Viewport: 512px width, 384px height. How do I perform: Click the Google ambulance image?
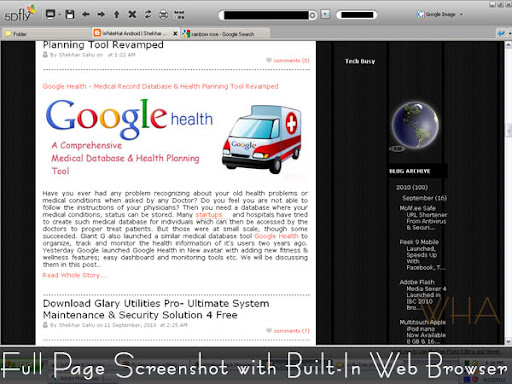pyautogui.click(x=262, y=139)
